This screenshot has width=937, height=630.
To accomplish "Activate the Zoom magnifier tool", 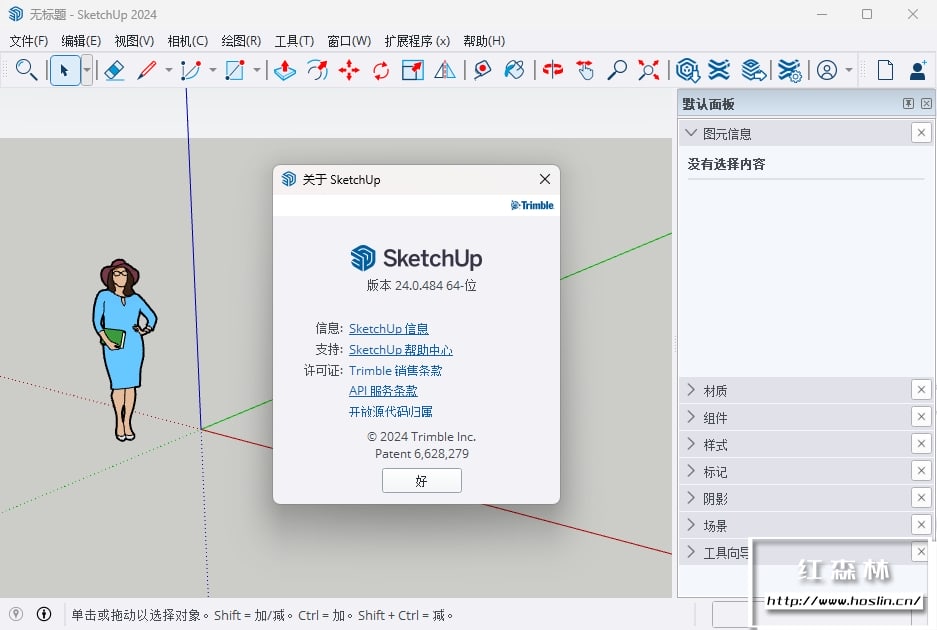I will click(617, 70).
